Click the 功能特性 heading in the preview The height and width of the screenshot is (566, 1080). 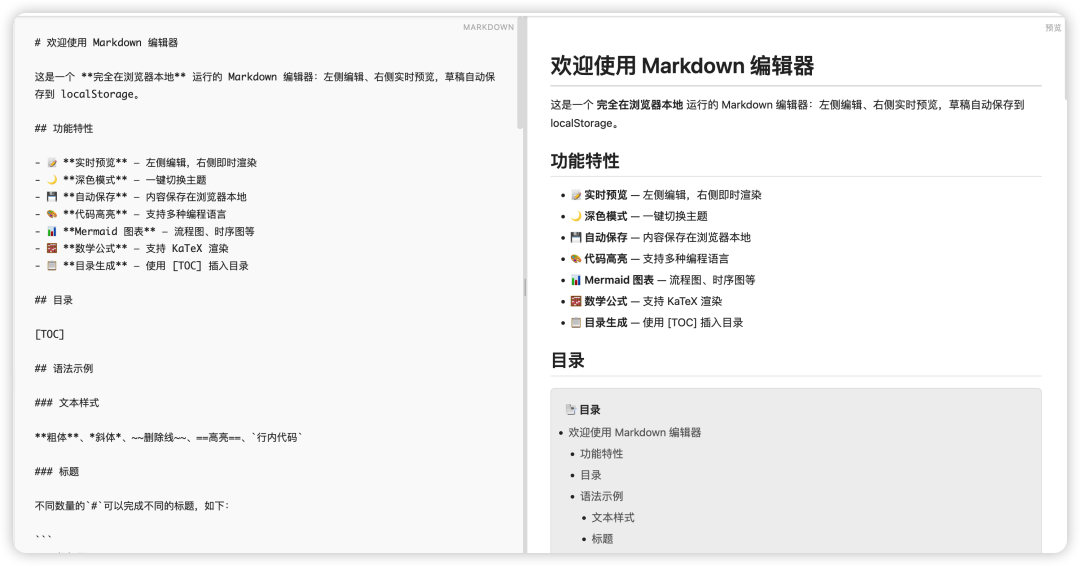coord(585,161)
